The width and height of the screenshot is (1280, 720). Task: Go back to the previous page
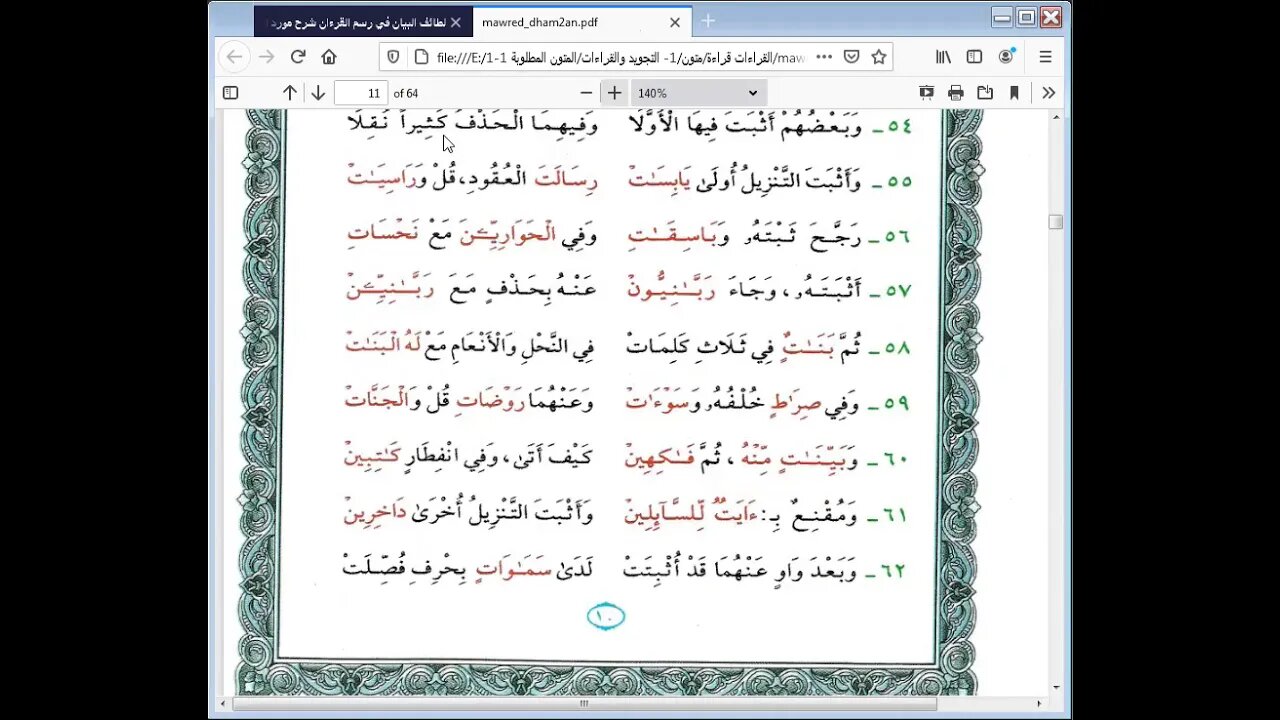[234, 57]
